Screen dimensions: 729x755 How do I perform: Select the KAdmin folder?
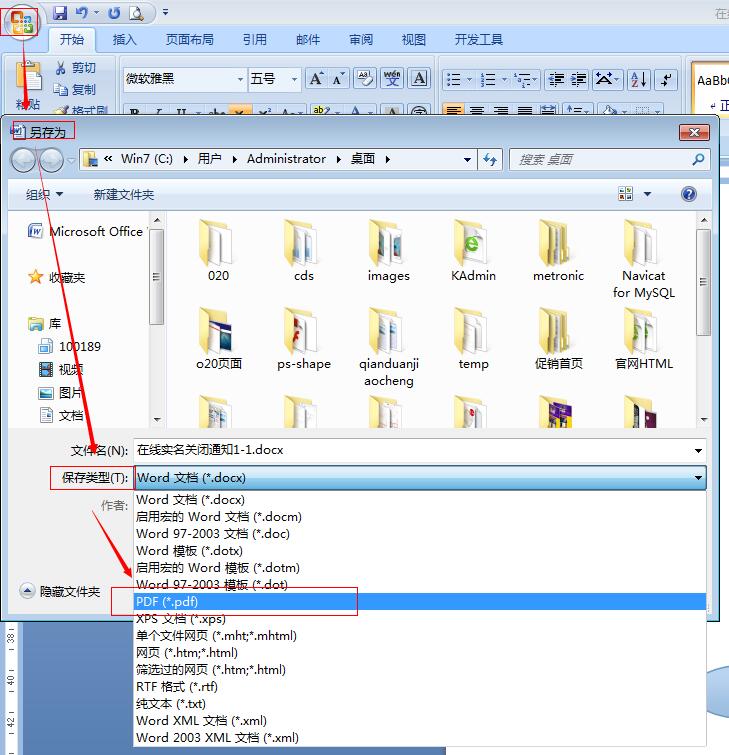[473, 251]
